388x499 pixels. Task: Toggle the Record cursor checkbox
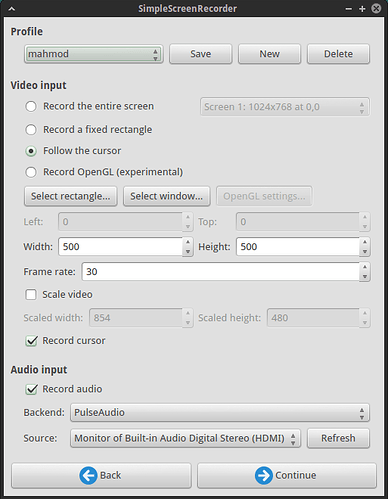pyautogui.click(x=31, y=341)
